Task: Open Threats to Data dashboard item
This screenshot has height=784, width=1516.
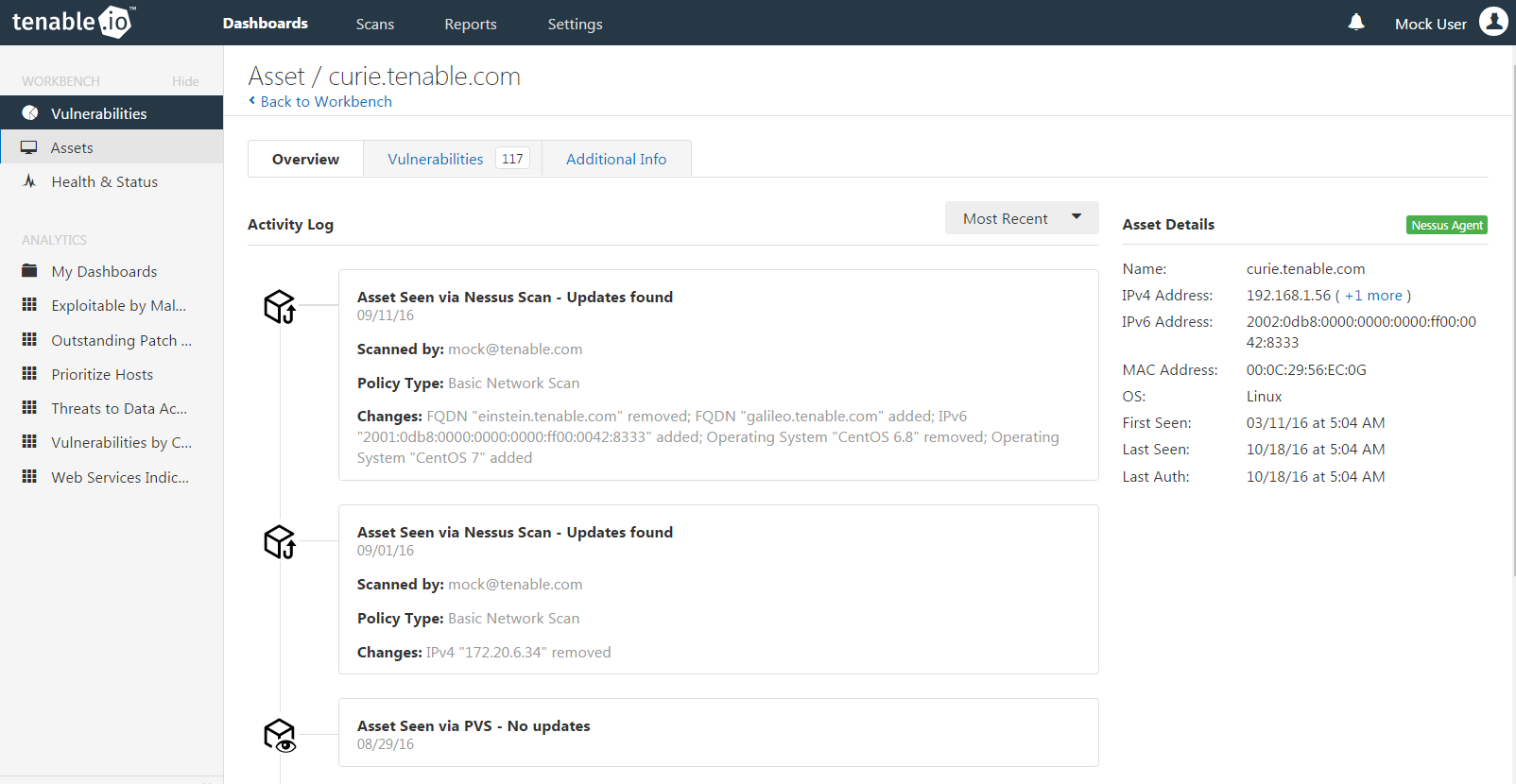Action: 119,408
